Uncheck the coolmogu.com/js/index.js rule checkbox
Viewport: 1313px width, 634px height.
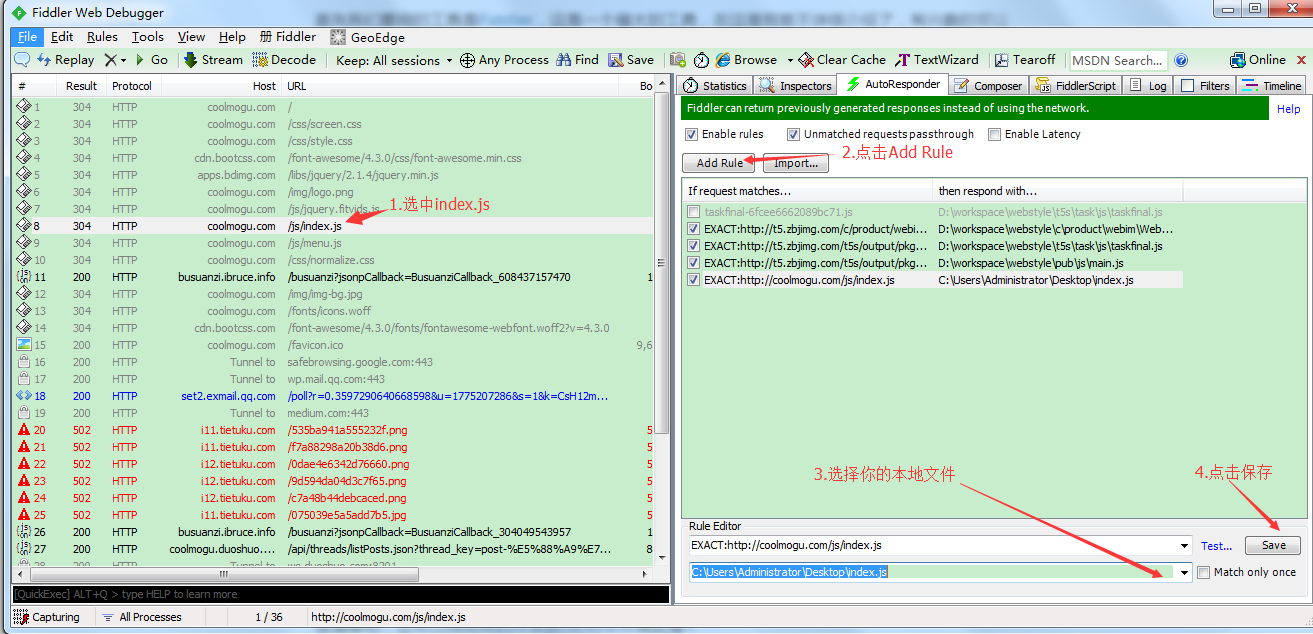[x=694, y=280]
